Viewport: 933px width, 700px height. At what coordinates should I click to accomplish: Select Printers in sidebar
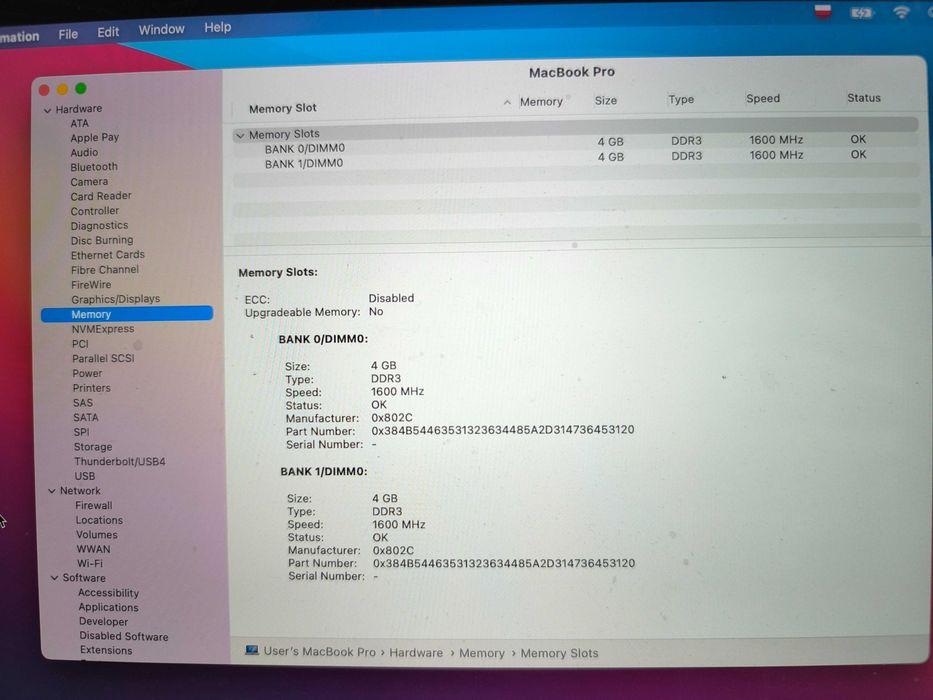(x=92, y=388)
